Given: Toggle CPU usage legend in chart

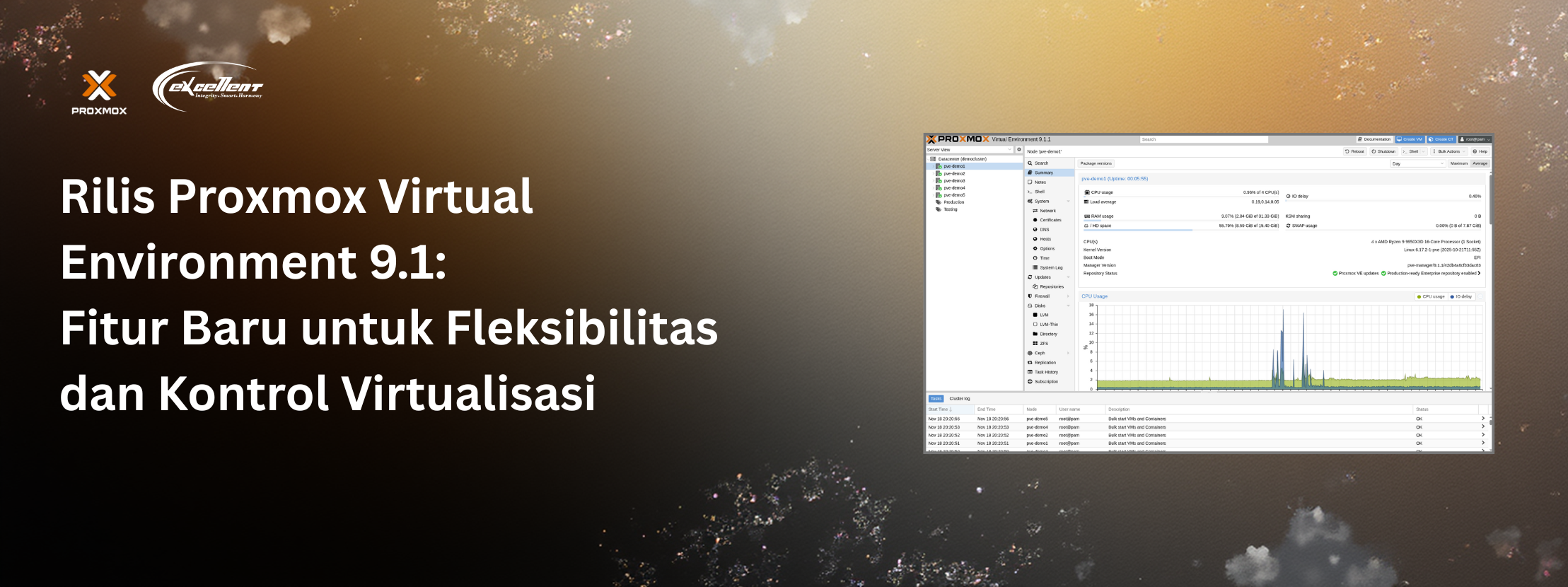Looking at the screenshot, I should pyautogui.click(x=1430, y=296).
